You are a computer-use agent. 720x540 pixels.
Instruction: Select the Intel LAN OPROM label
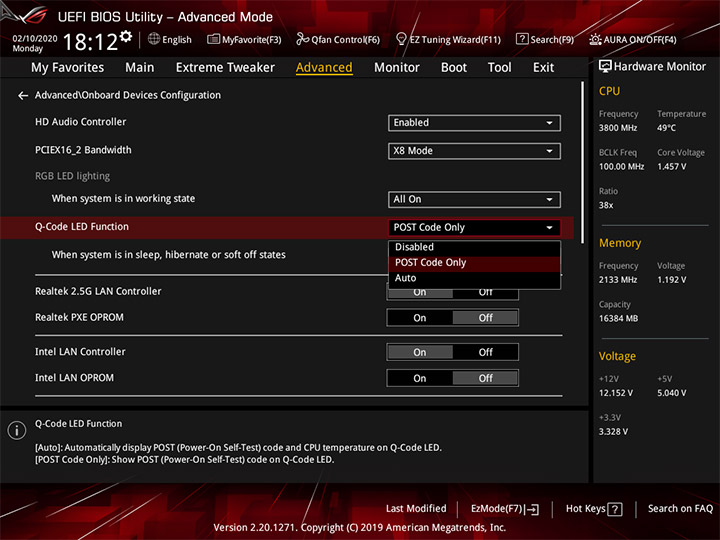74,378
